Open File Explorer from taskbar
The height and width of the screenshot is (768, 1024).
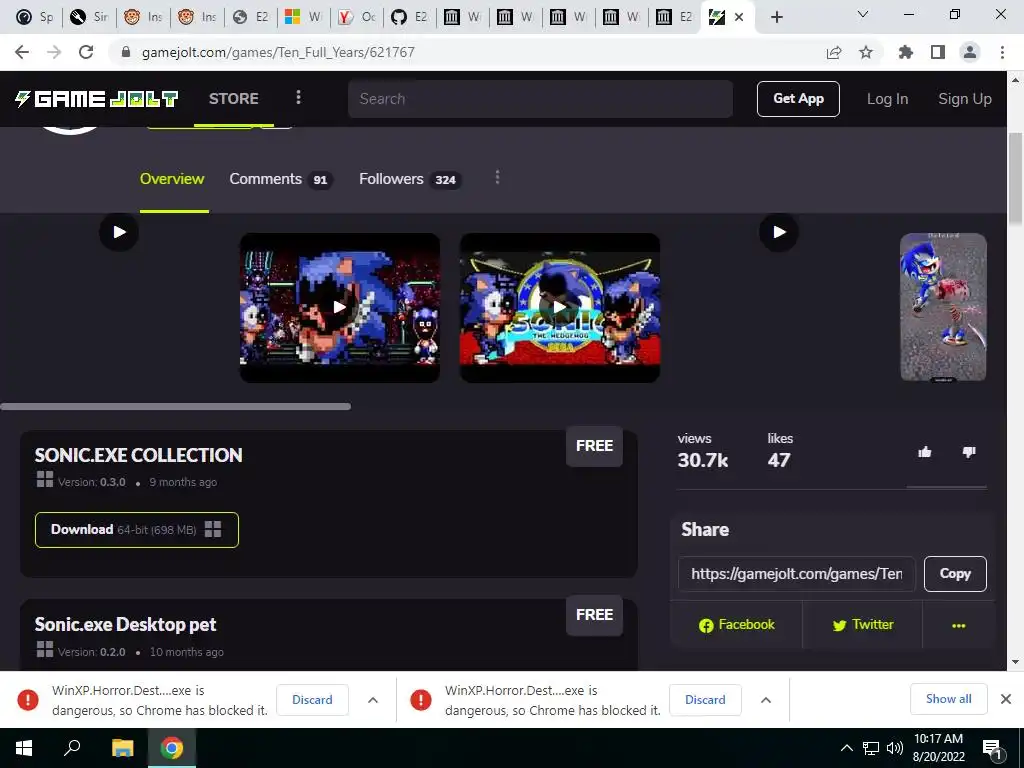coord(122,748)
